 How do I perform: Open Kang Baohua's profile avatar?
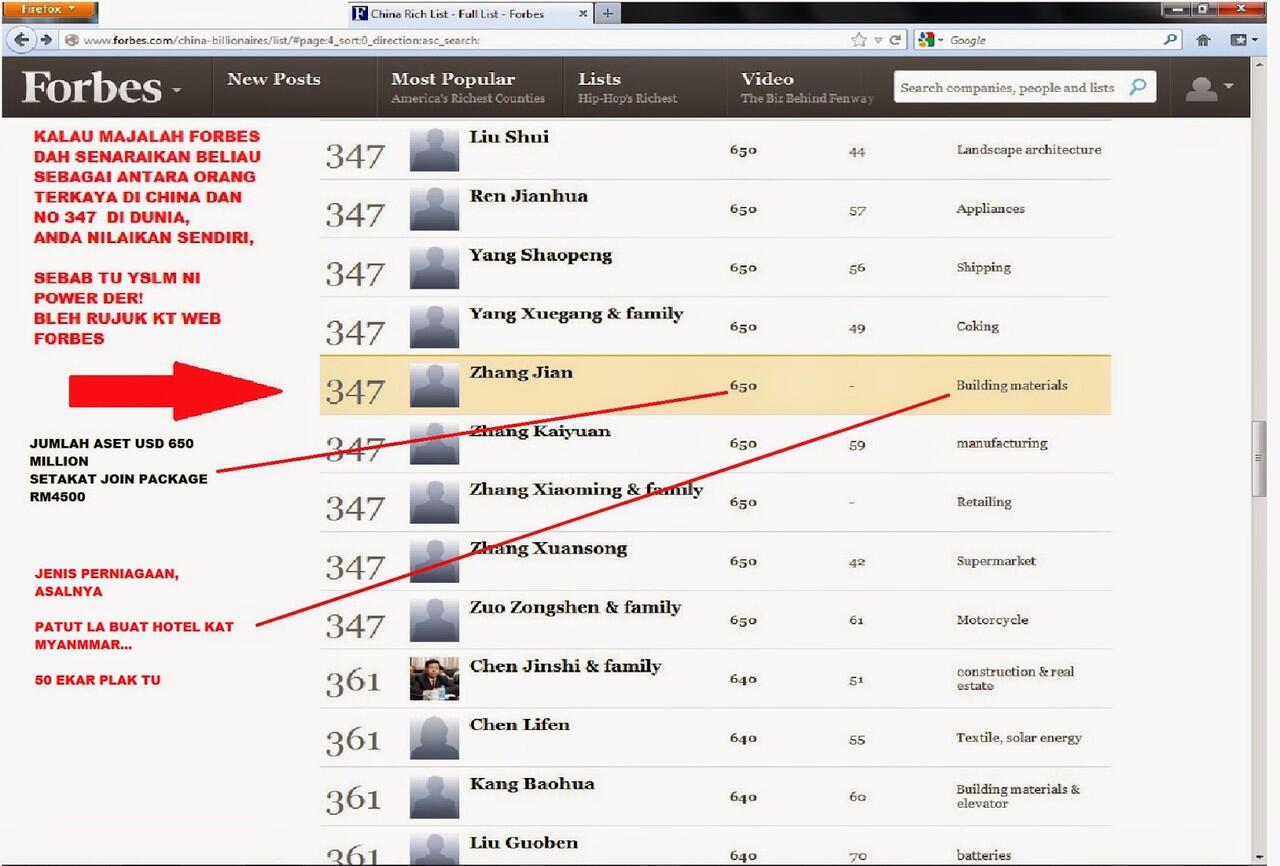[435, 796]
